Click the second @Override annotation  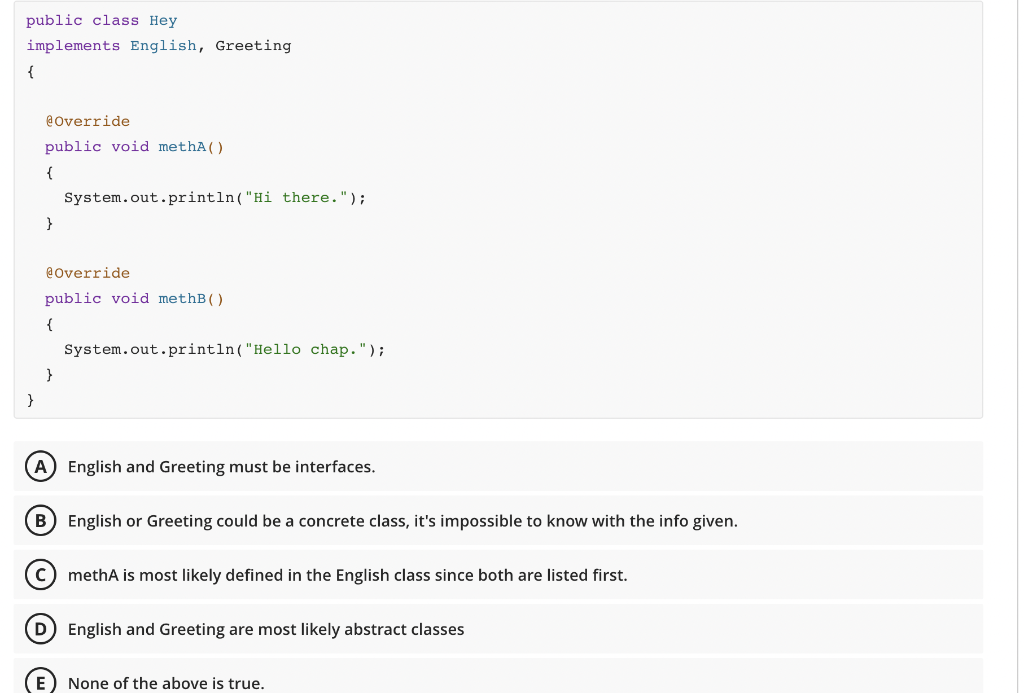[x=88, y=273]
